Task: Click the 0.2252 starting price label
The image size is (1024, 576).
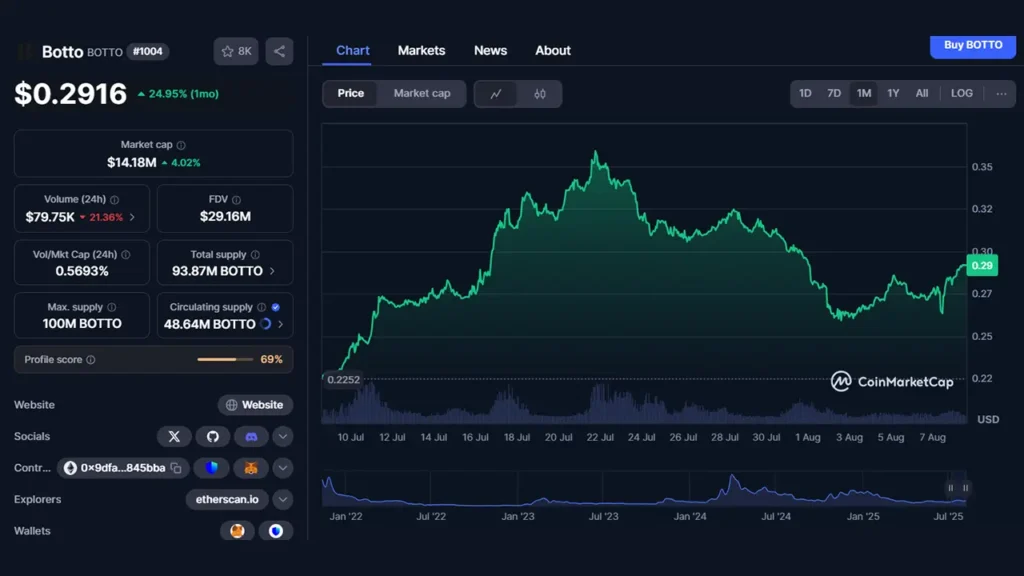Action: (x=344, y=379)
